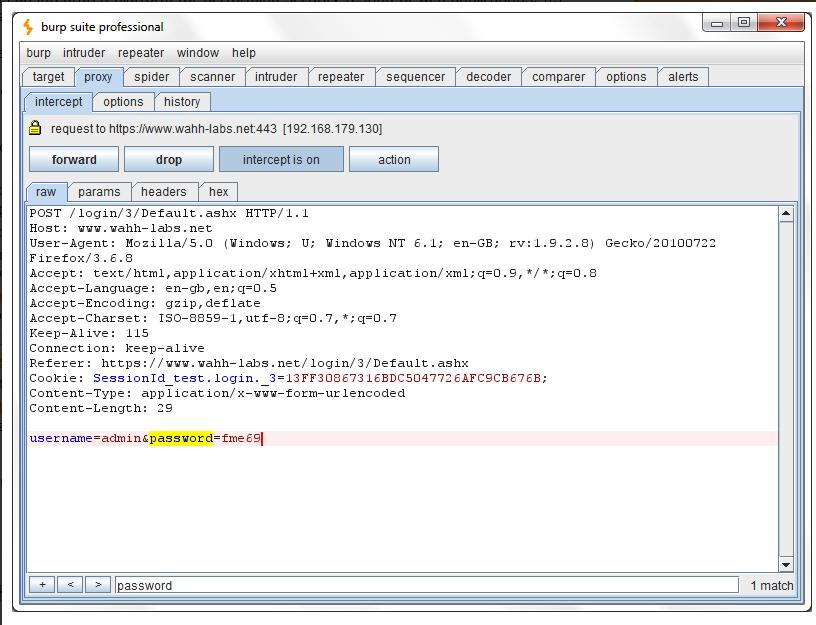The image size is (816, 625).
Task: Click the 'Connection: keep-alive' header line
Action: pyautogui.click(x=117, y=348)
